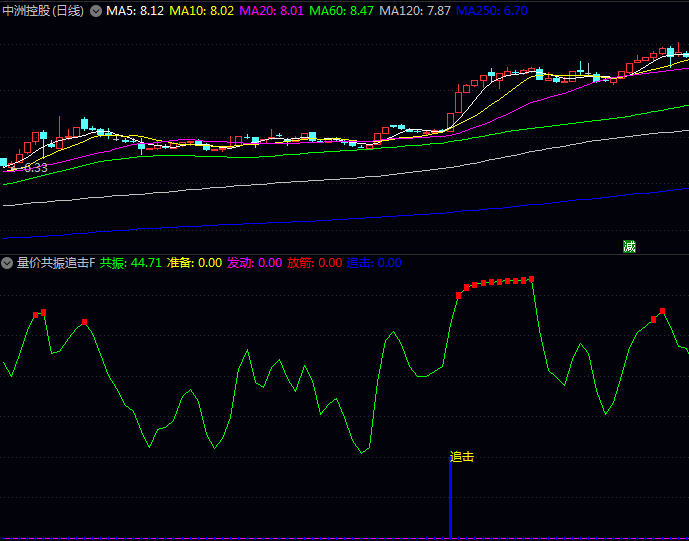
Task: Click the 量价共振追击F indicator name
Action: [x=55, y=263]
